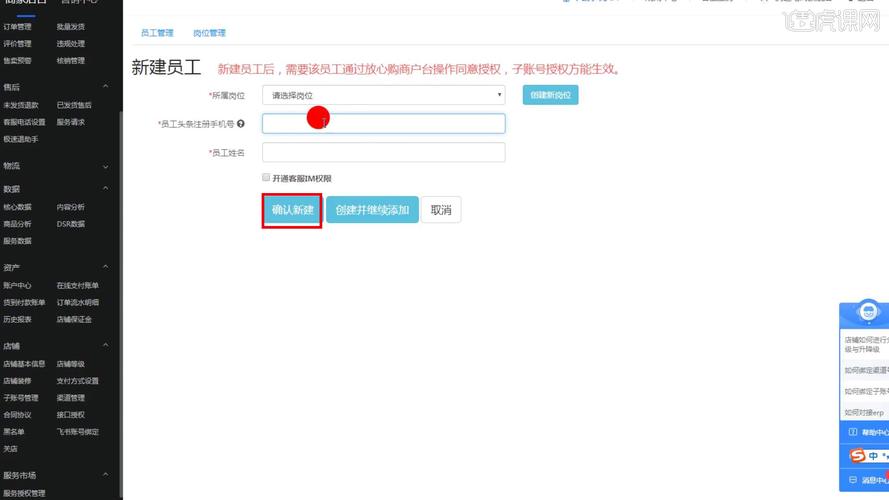Screen dimensions: 889x500
Task: Open 货到付款账单 in the sidebar
Action: [24, 303]
